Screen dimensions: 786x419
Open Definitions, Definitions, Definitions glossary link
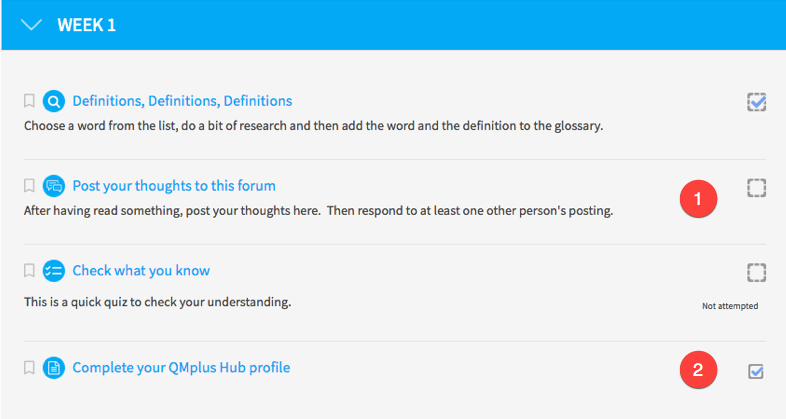pyautogui.click(x=182, y=101)
